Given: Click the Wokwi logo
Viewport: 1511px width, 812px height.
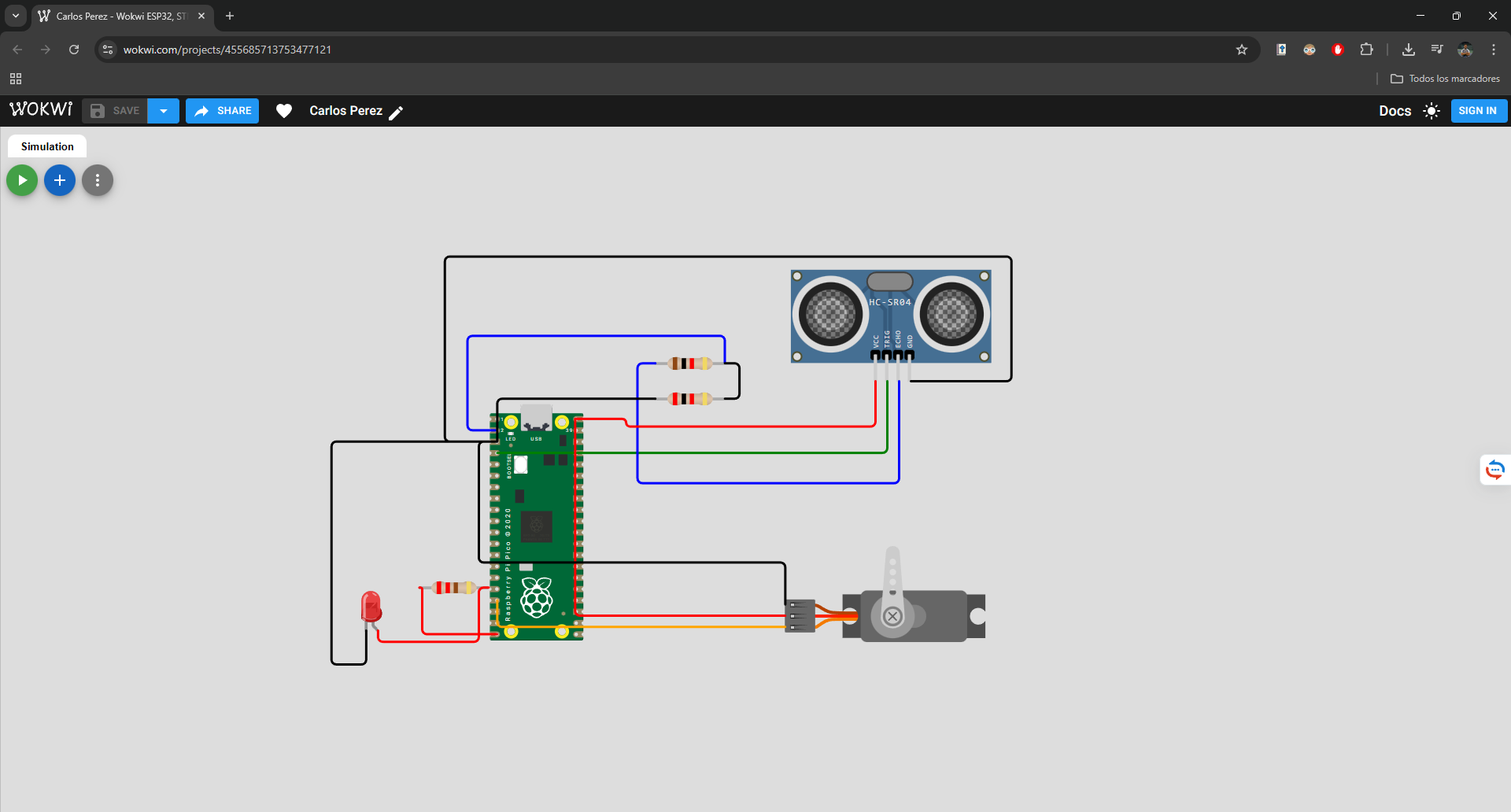Looking at the screenshot, I should 40,109.
